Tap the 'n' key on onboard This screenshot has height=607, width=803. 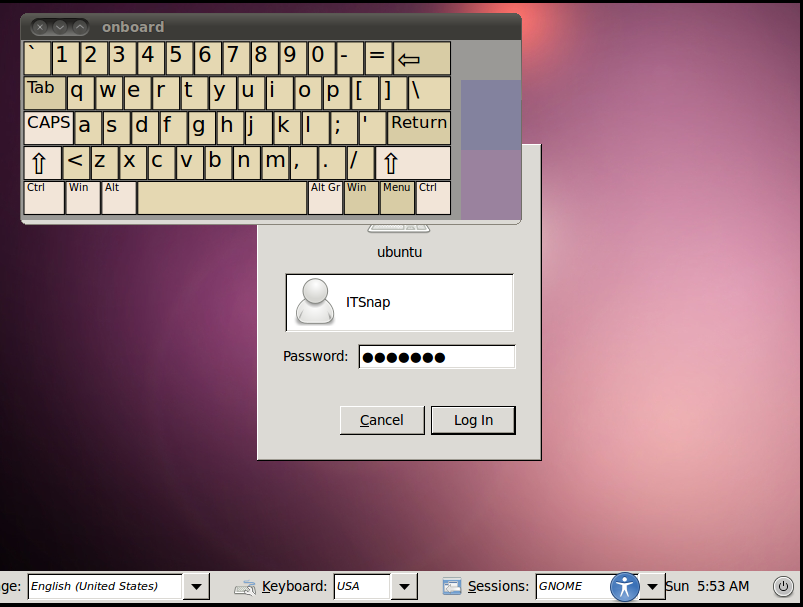246,163
